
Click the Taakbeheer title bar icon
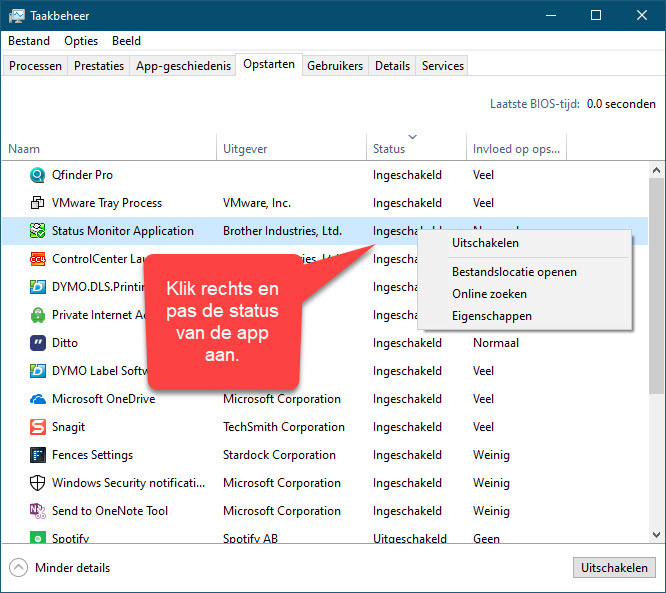coord(17,16)
